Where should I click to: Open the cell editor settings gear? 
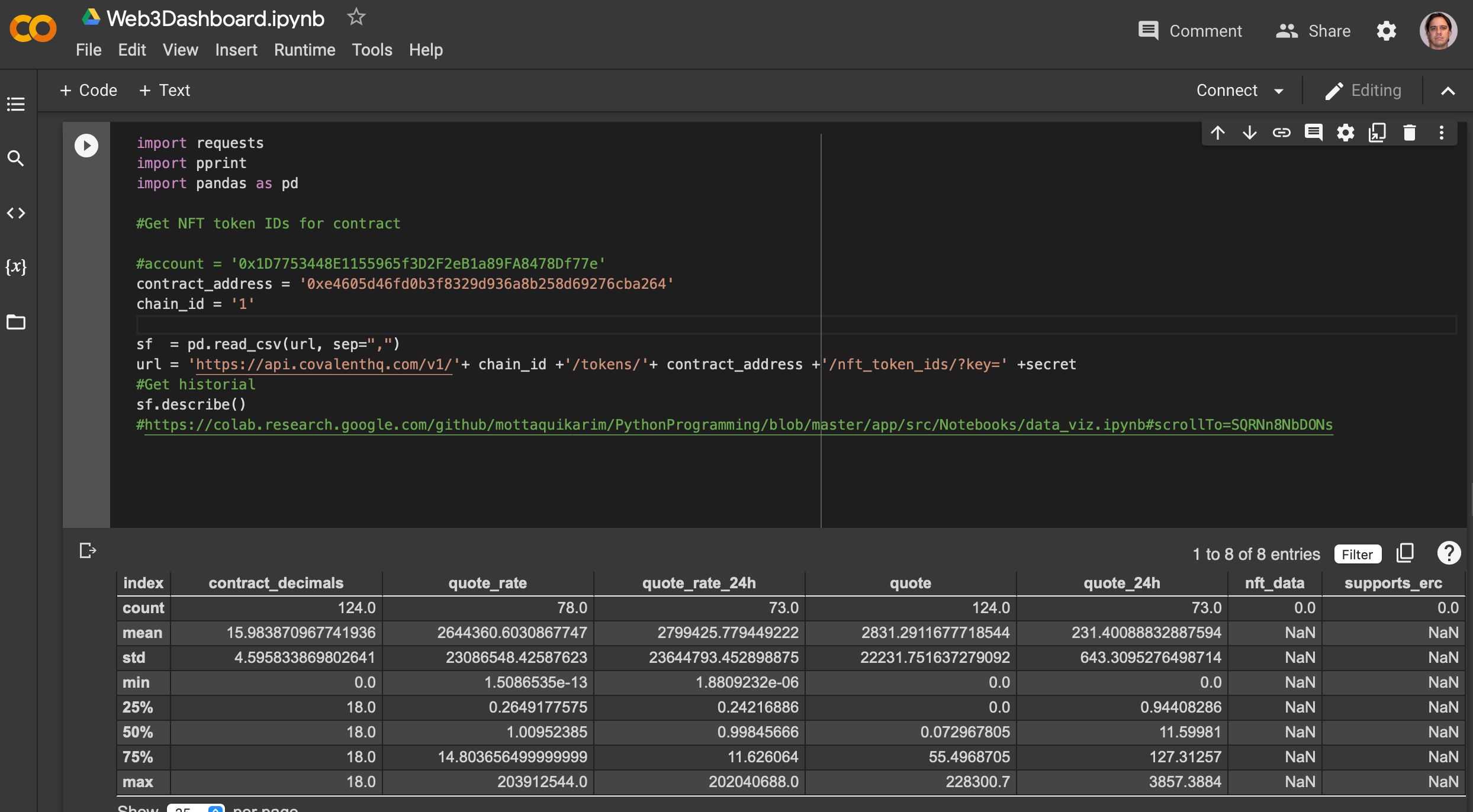1346,133
